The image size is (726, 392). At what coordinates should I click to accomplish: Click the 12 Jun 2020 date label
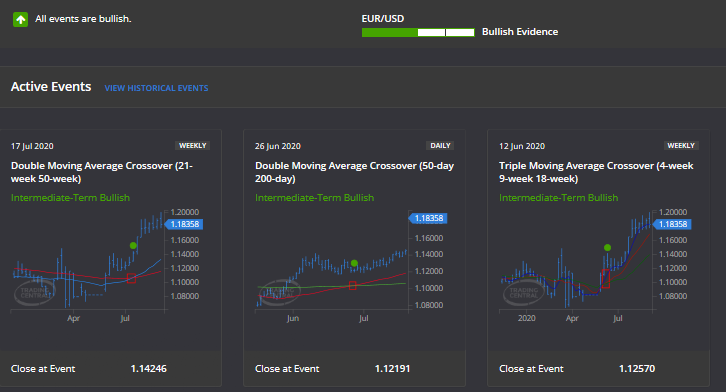click(522, 146)
